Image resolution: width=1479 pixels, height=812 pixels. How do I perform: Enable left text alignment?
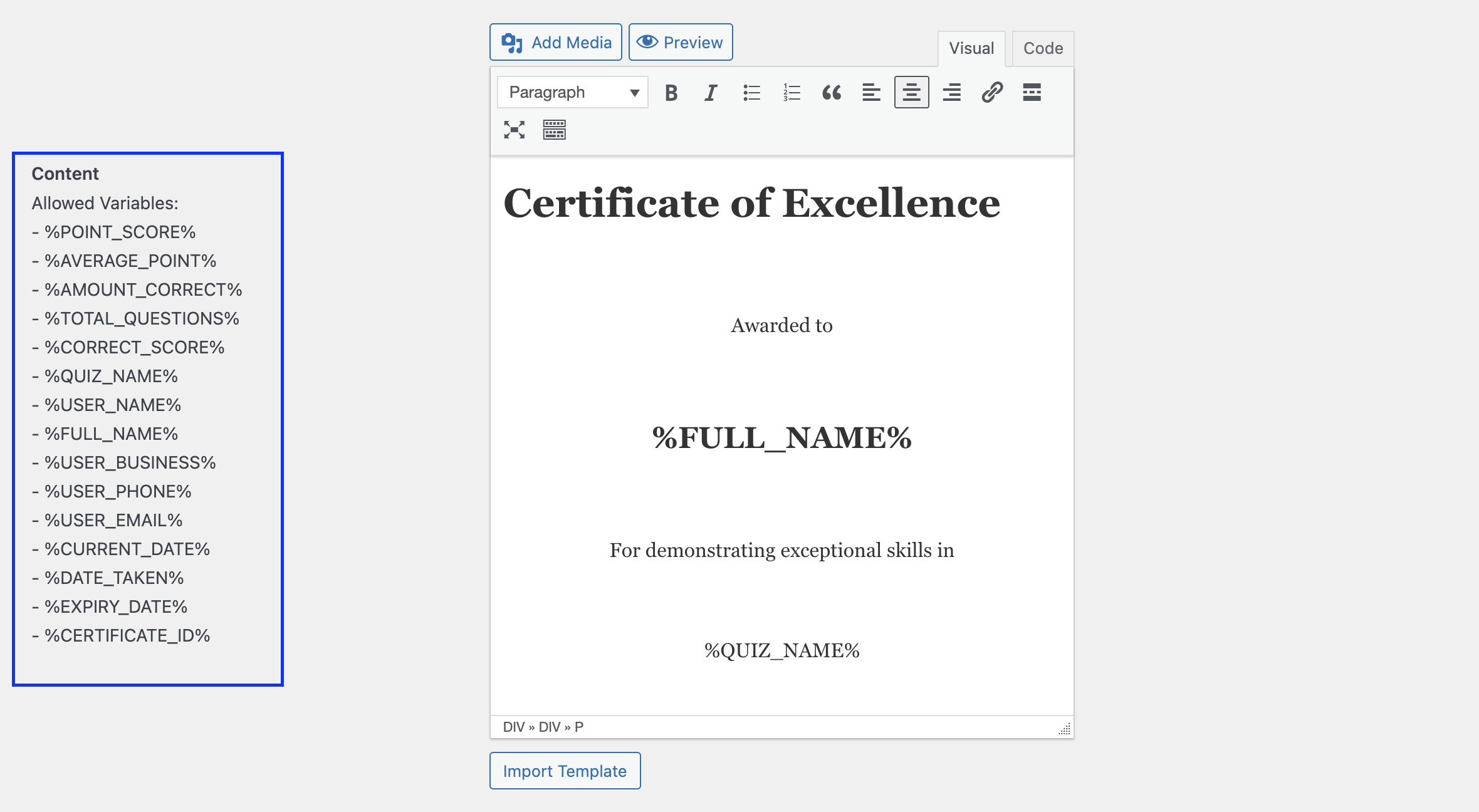871,92
